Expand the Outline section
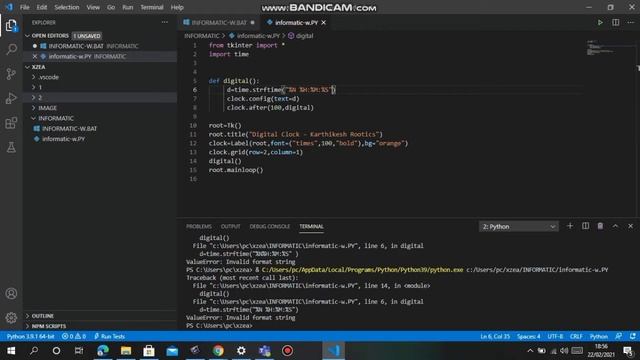This screenshot has width=640, height=360. click(42, 316)
